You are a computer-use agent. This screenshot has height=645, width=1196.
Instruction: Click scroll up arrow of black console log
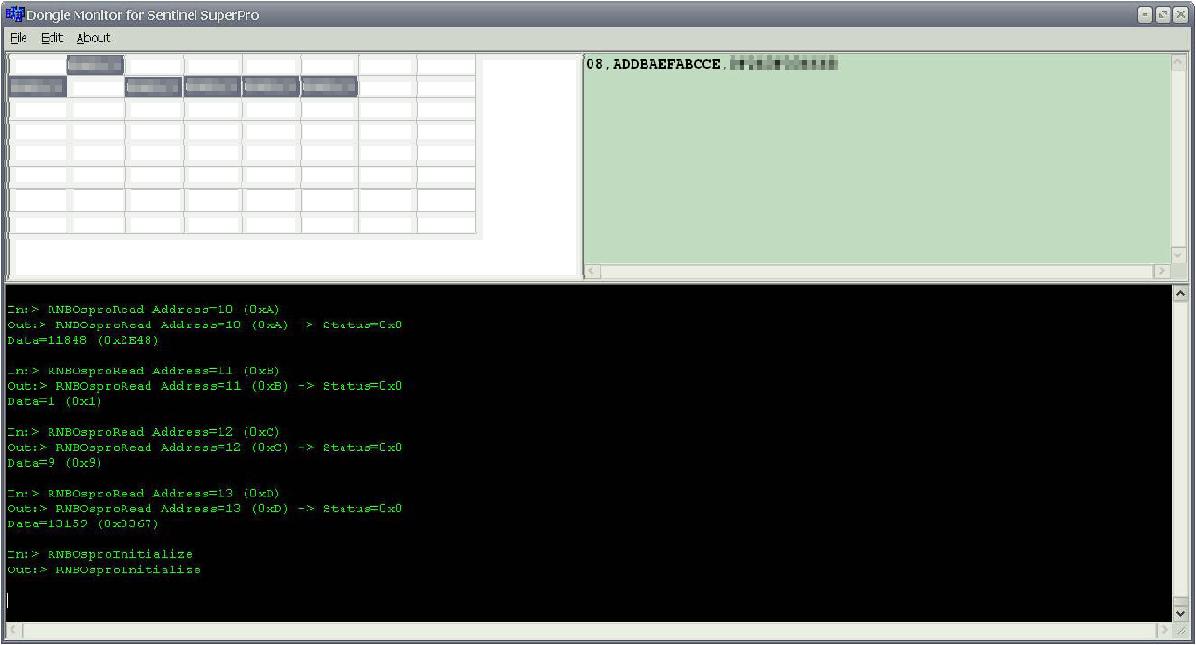1179,295
